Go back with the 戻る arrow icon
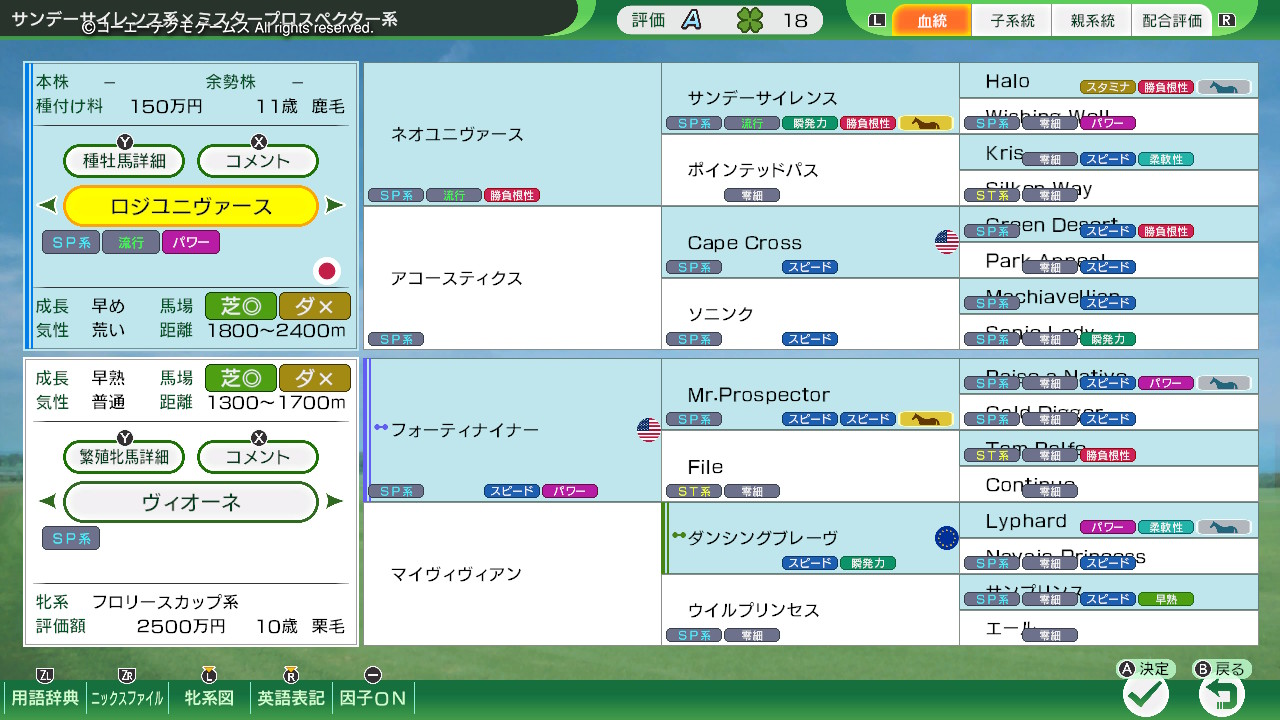Image resolution: width=1280 pixels, height=720 pixels. coord(1222,693)
